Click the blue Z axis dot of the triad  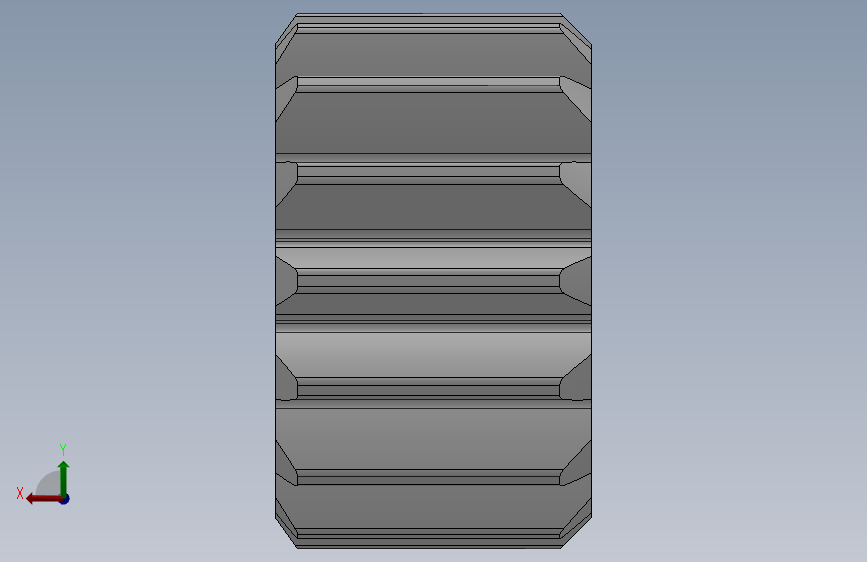[x=65, y=499]
